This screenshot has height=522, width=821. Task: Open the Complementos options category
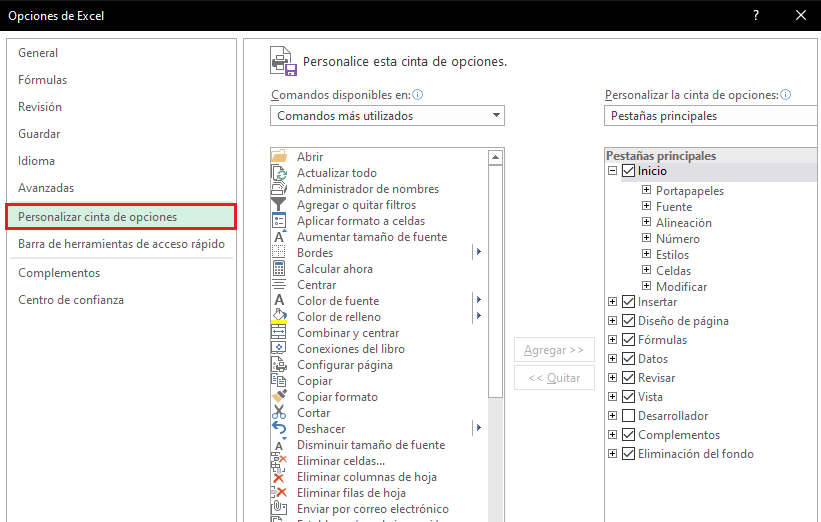59,273
